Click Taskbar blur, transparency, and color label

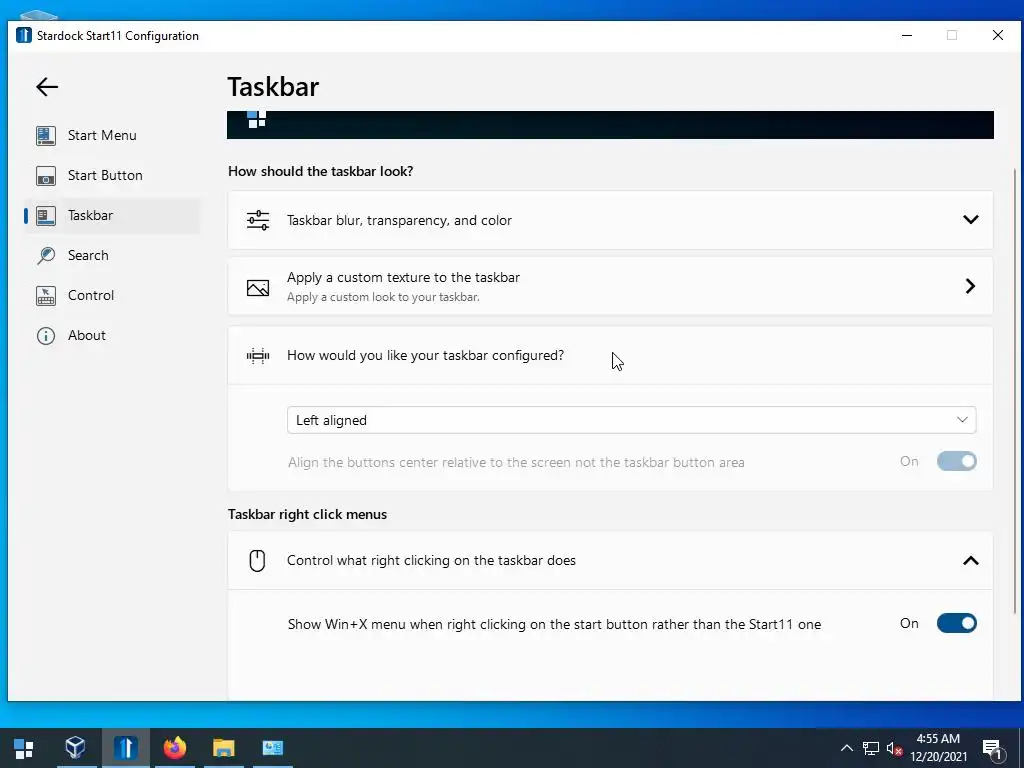(x=399, y=220)
